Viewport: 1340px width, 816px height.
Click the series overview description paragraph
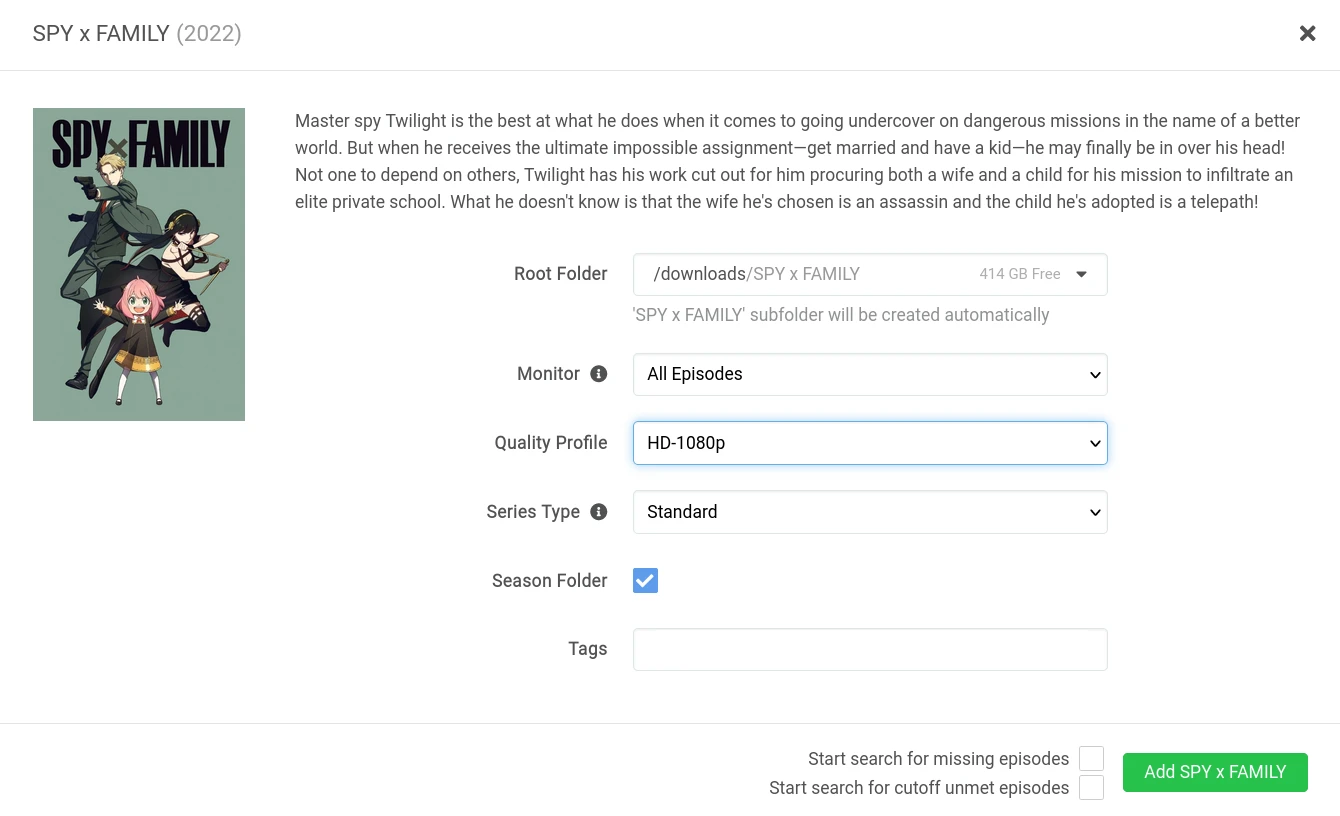[797, 161]
